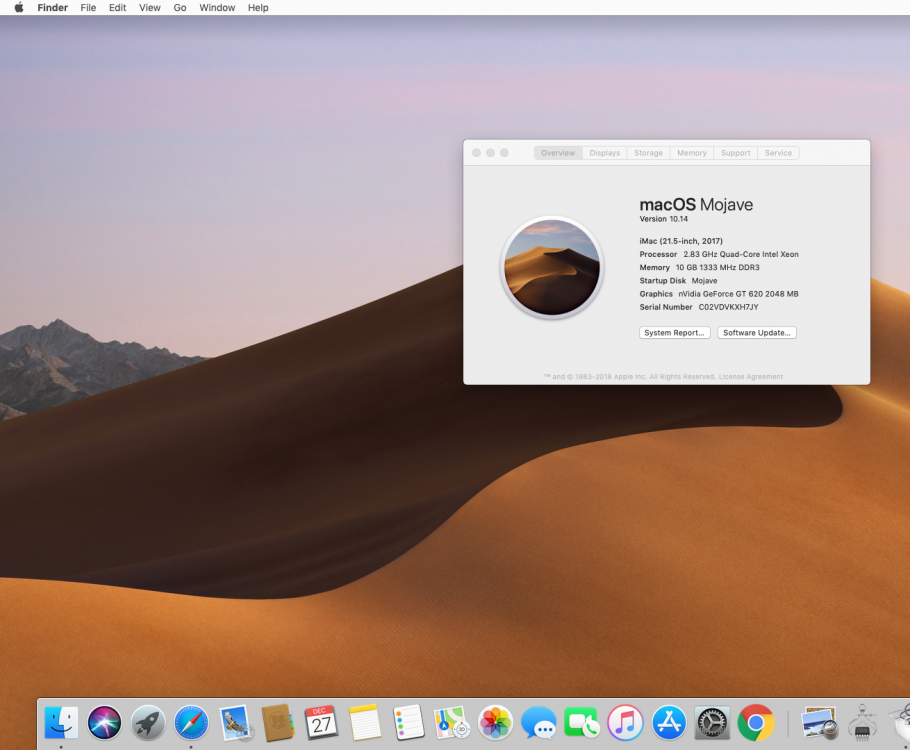
Task: Open the yellow Notes app in Dock
Action: tap(365, 723)
